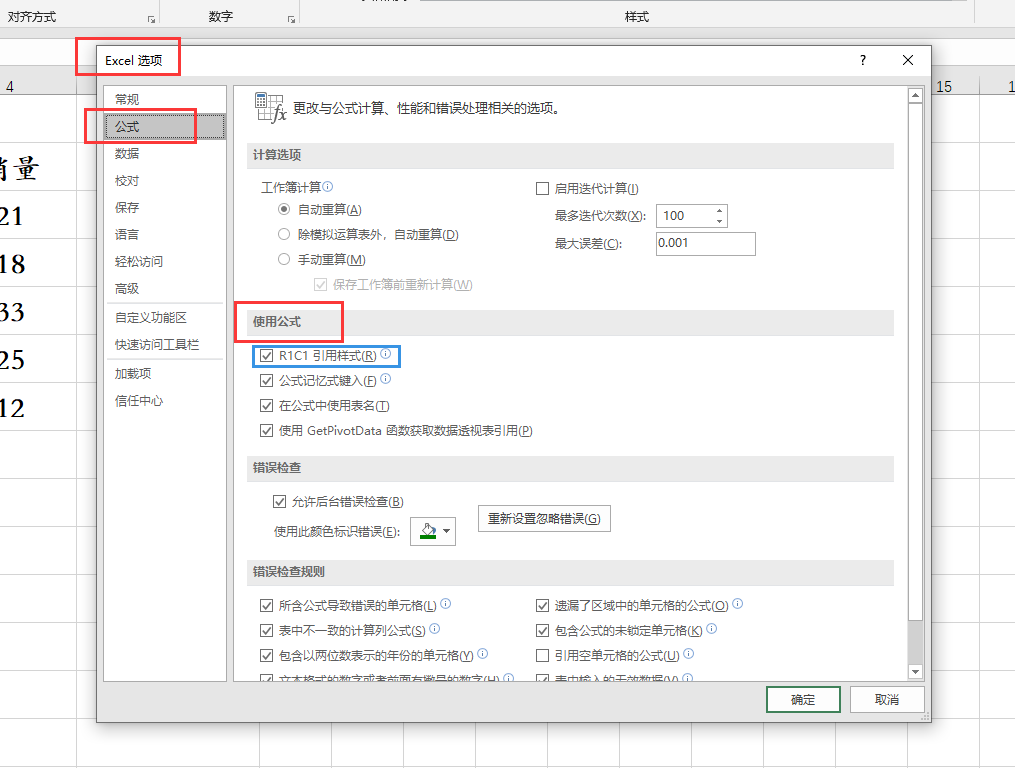Toggle 遗漏了区域中的单元格的公式 checkbox

tap(542, 605)
